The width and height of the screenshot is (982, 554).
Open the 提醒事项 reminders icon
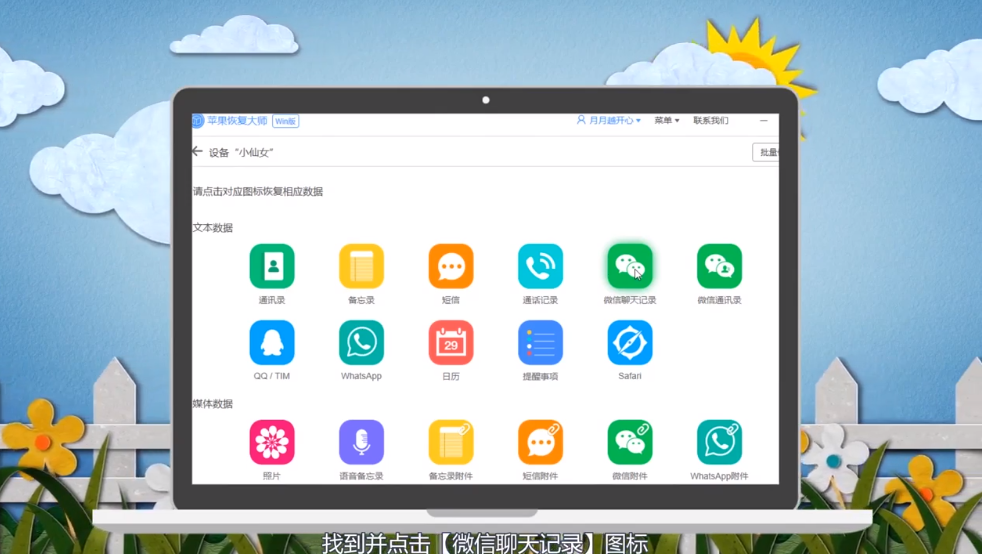[x=540, y=342]
